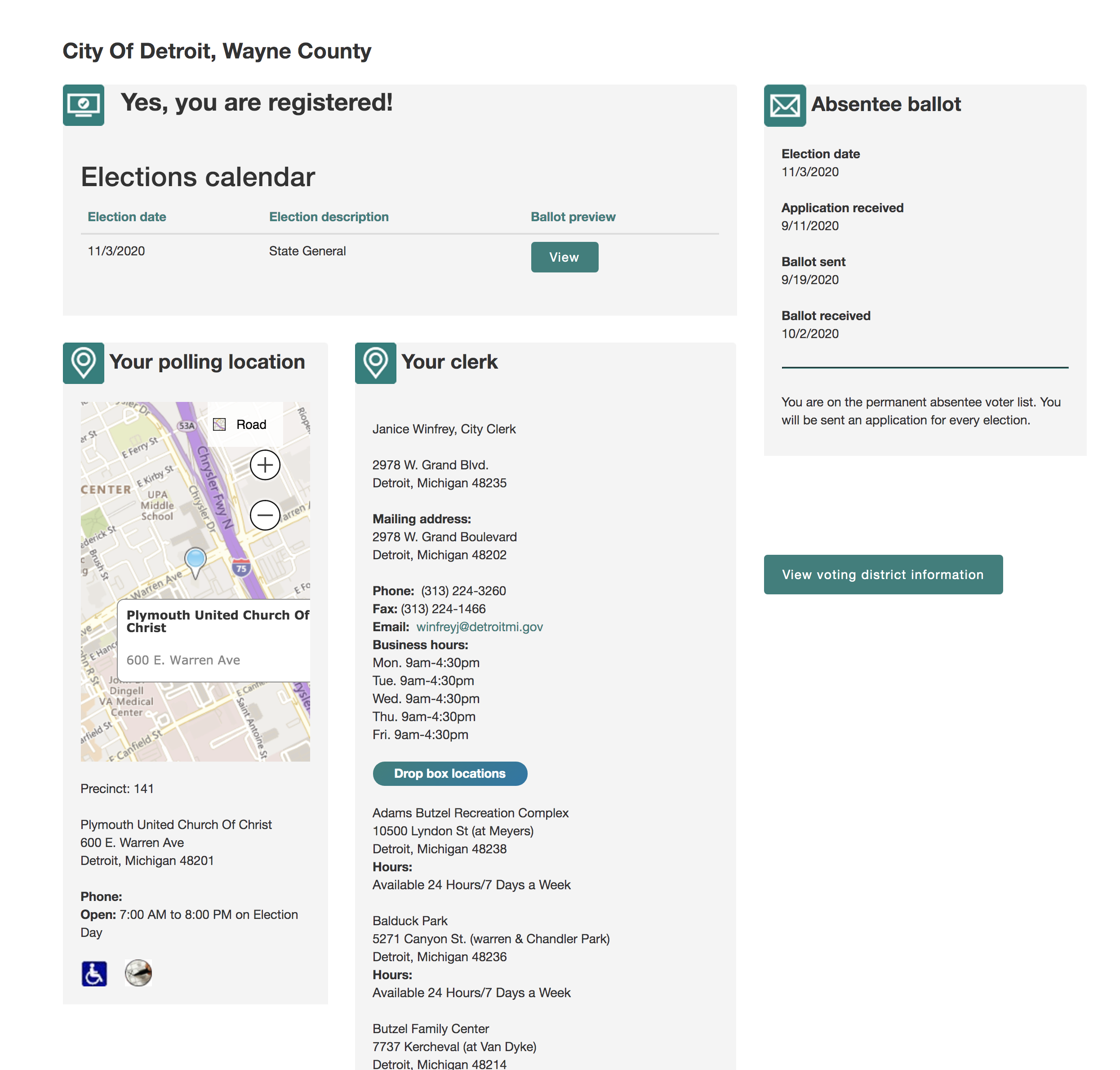Click the Ballot preview column header
The width and height of the screenshot is (1120, 1070).
(x=573, y=217)
